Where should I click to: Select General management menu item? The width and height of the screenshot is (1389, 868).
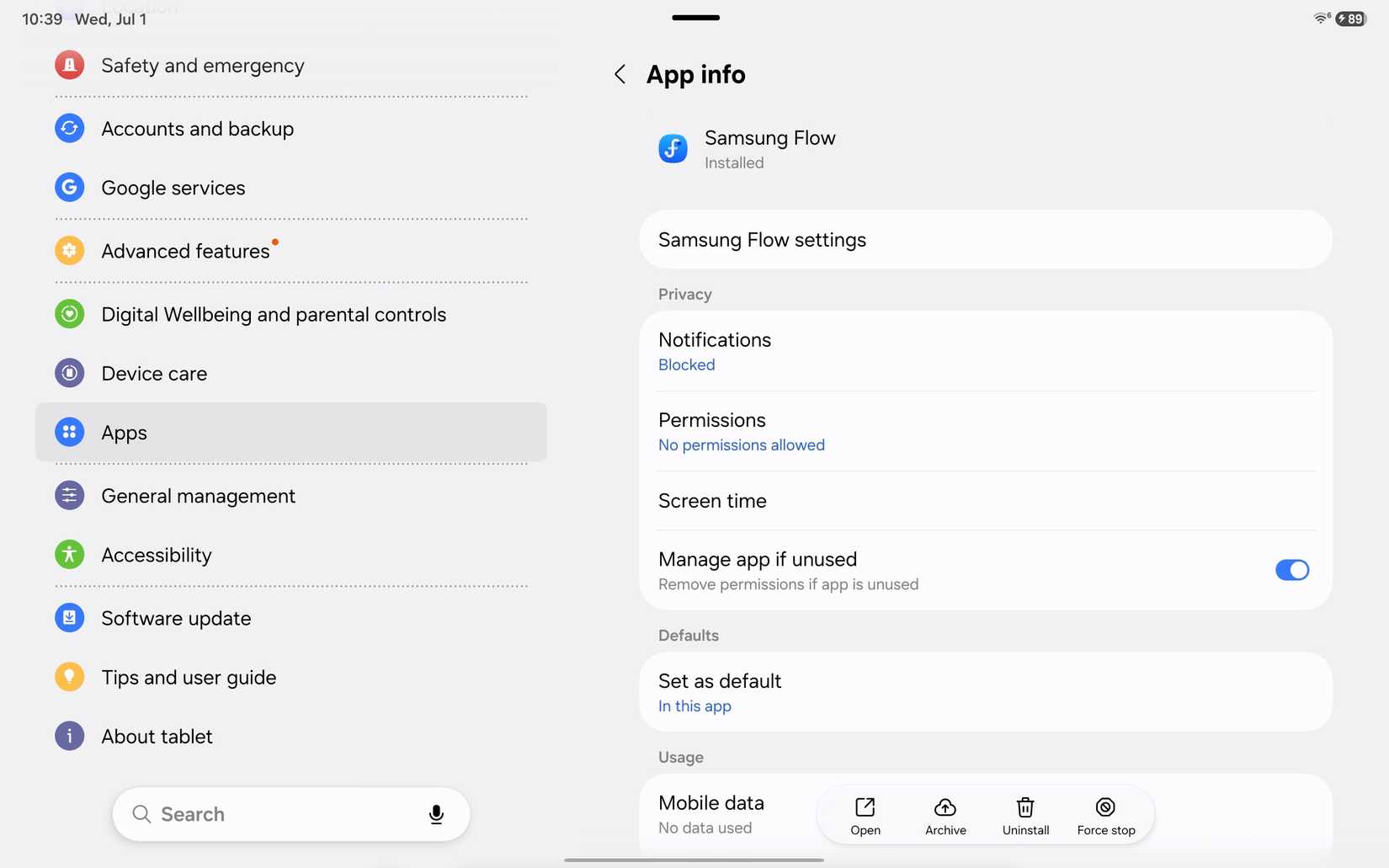291,495
